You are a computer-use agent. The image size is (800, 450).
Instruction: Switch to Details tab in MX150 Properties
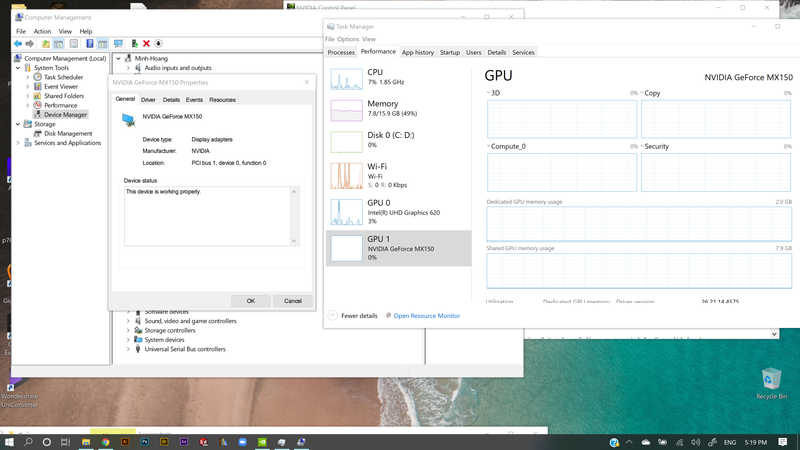tap(171, 100)
